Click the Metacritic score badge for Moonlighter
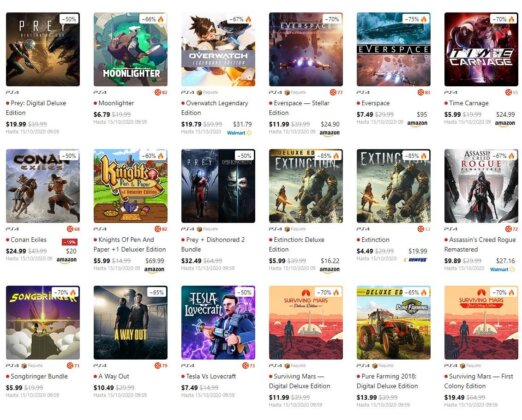Image resolution: width=522 pixels, height=420 pixels. point(161,92)
